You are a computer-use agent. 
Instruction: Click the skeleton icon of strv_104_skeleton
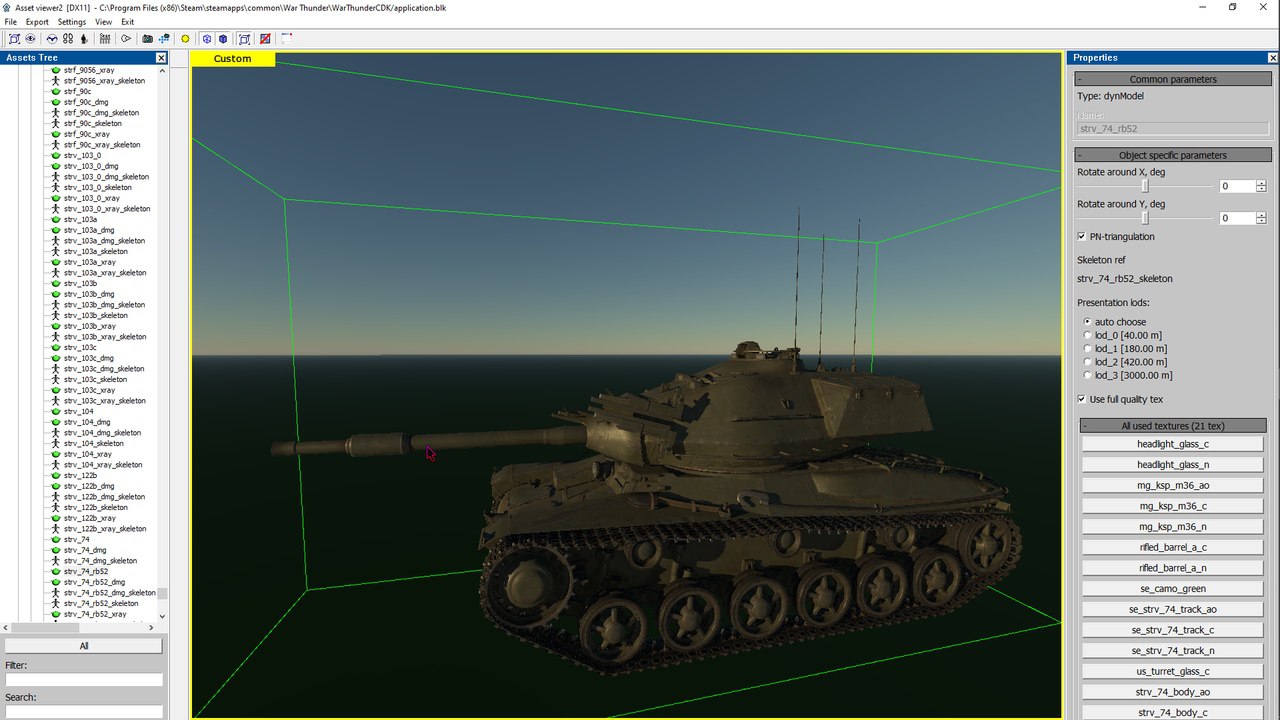(56, 443)
